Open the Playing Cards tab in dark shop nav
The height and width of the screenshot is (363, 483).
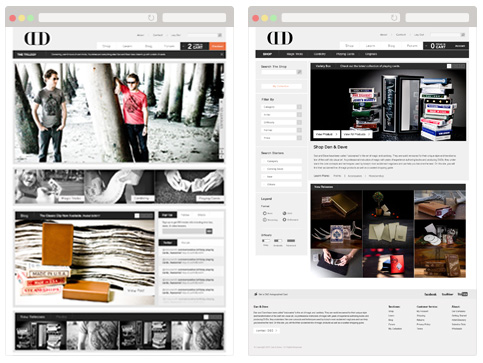345,54
